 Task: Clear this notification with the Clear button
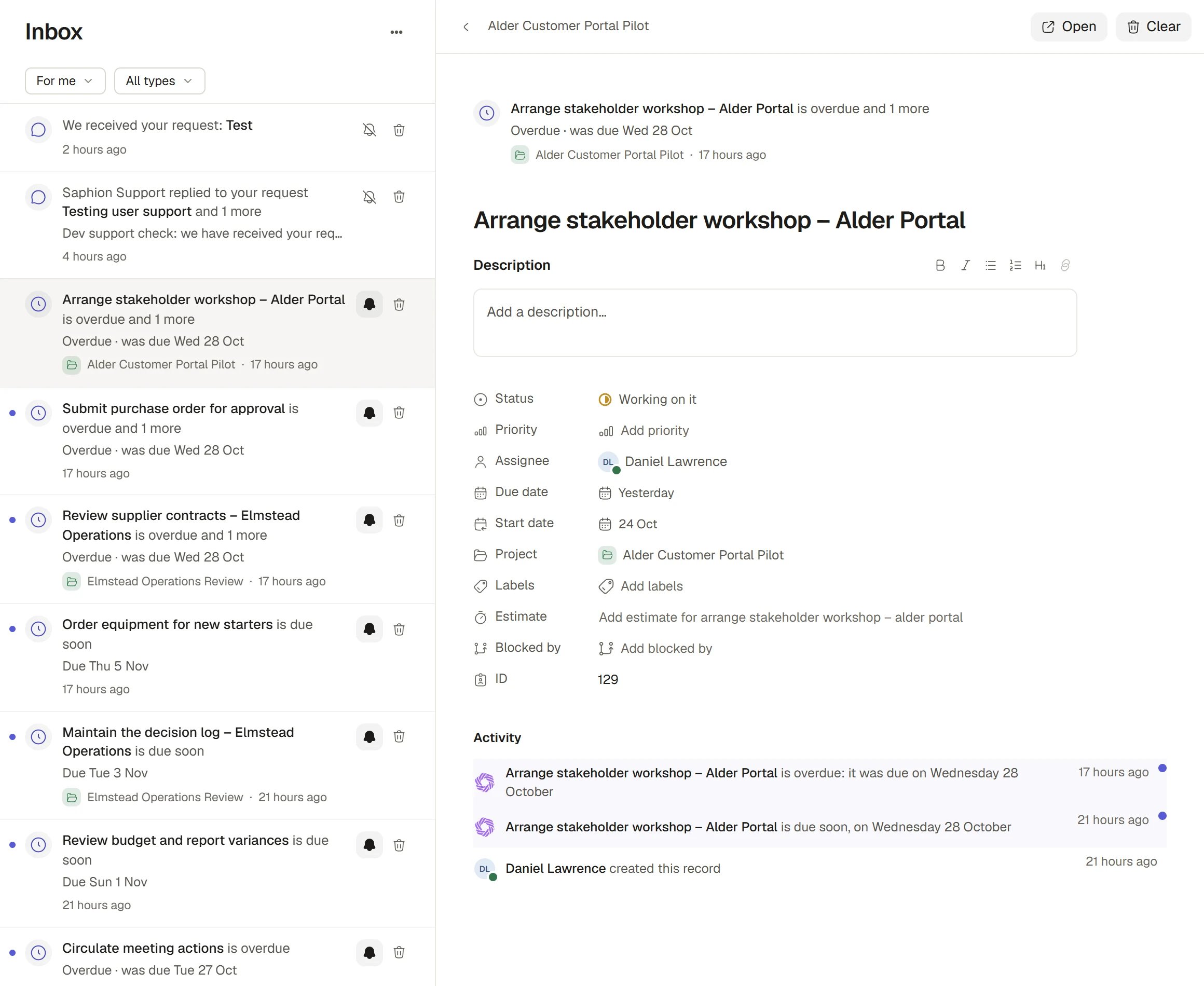coord(1153,26)
